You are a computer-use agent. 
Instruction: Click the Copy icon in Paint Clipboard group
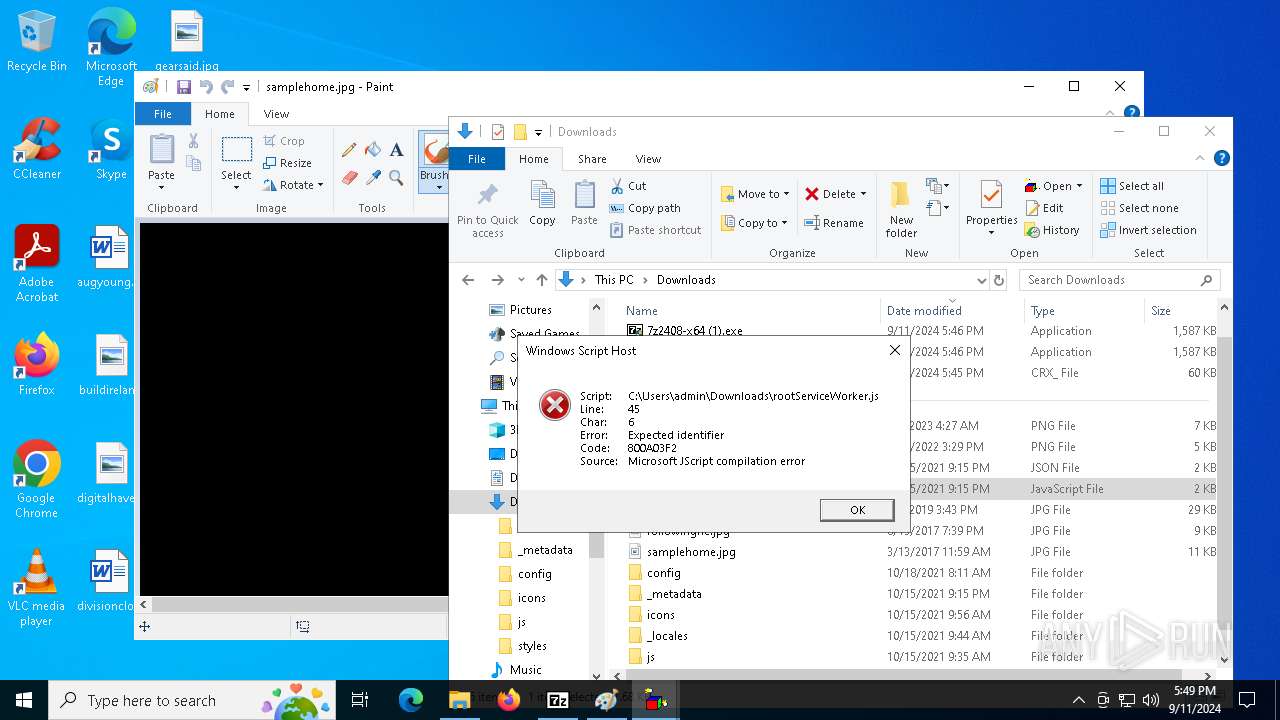193,164
